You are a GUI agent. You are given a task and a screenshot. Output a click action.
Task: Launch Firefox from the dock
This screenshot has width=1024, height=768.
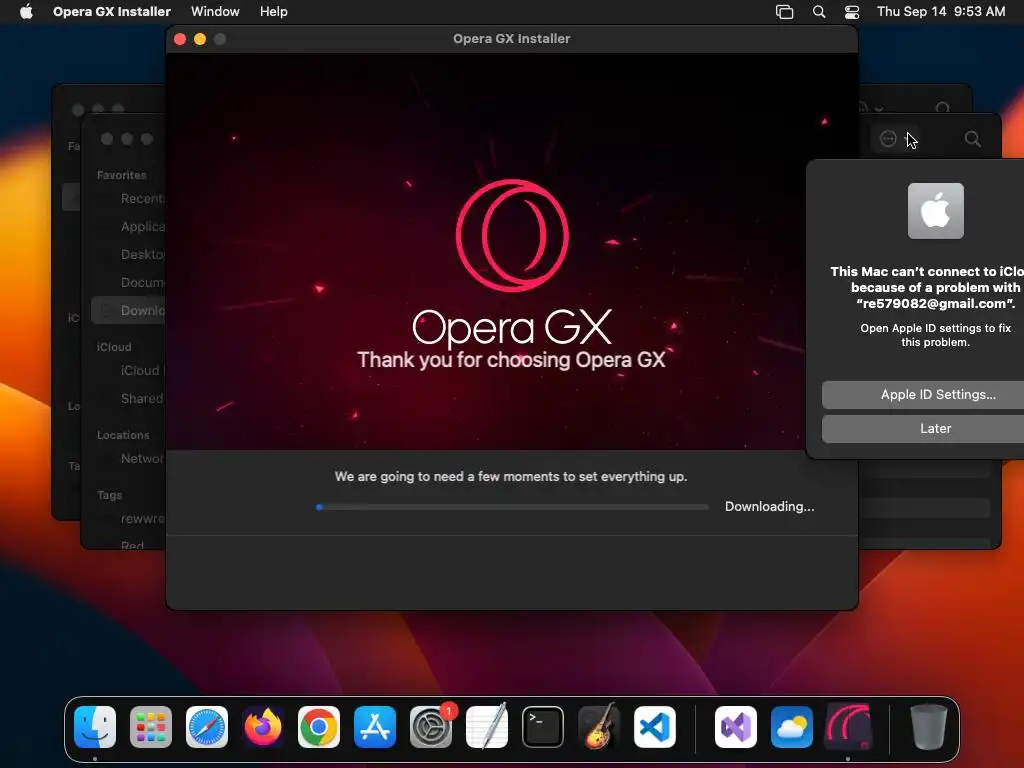click(x=263, y=727)
